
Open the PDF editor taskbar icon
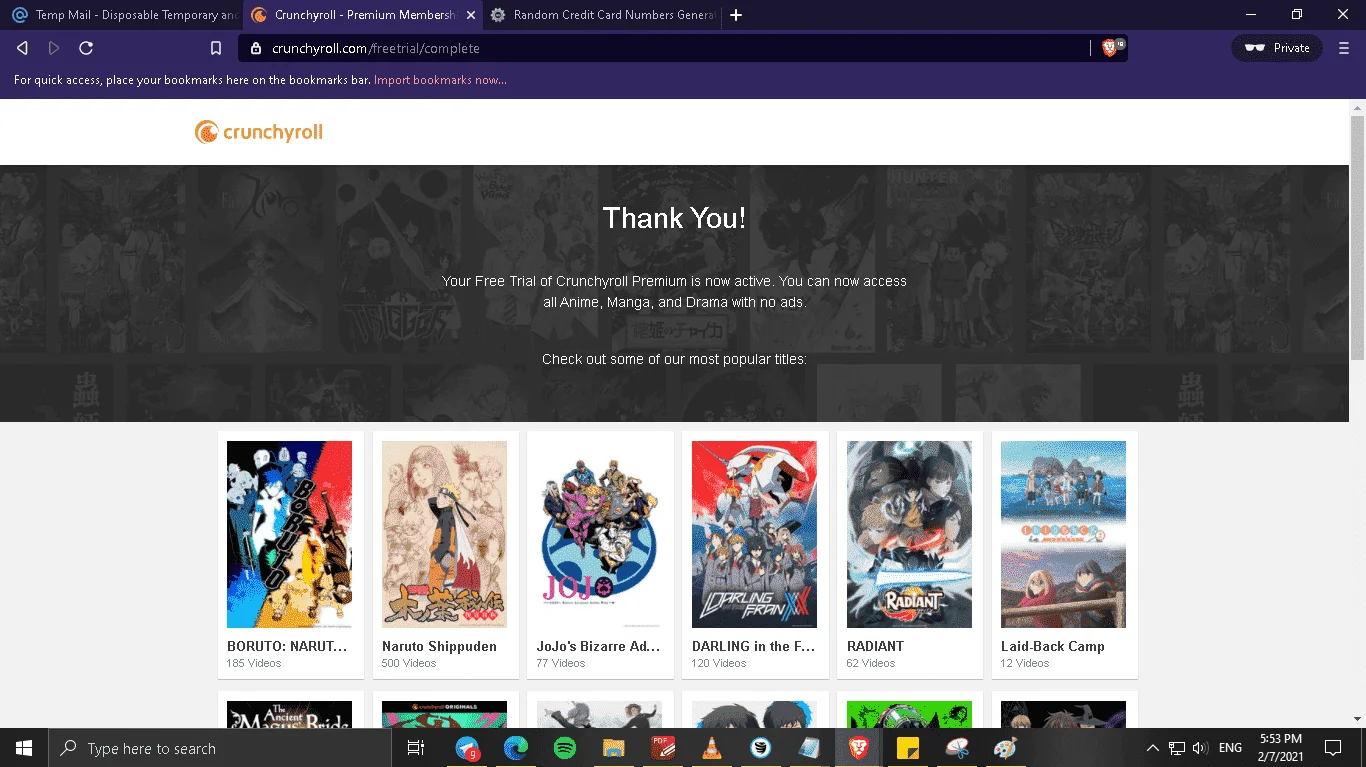(x=662, y=748)
